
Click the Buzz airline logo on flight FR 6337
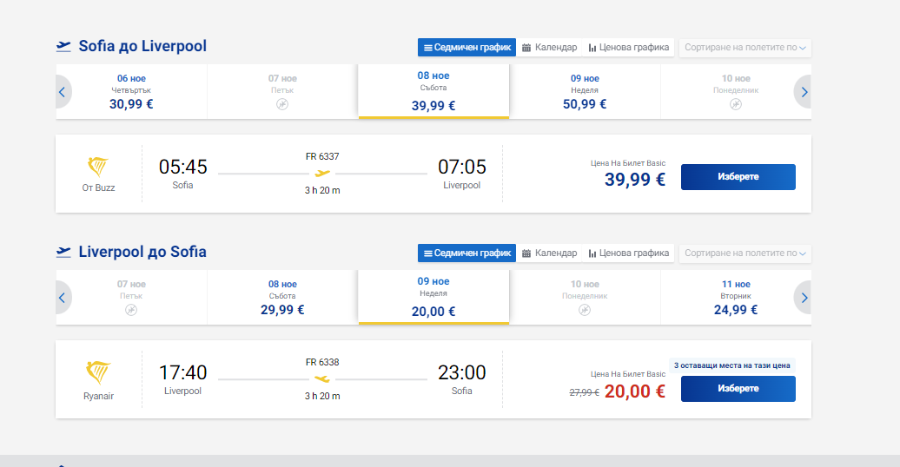tap(98, 166)
